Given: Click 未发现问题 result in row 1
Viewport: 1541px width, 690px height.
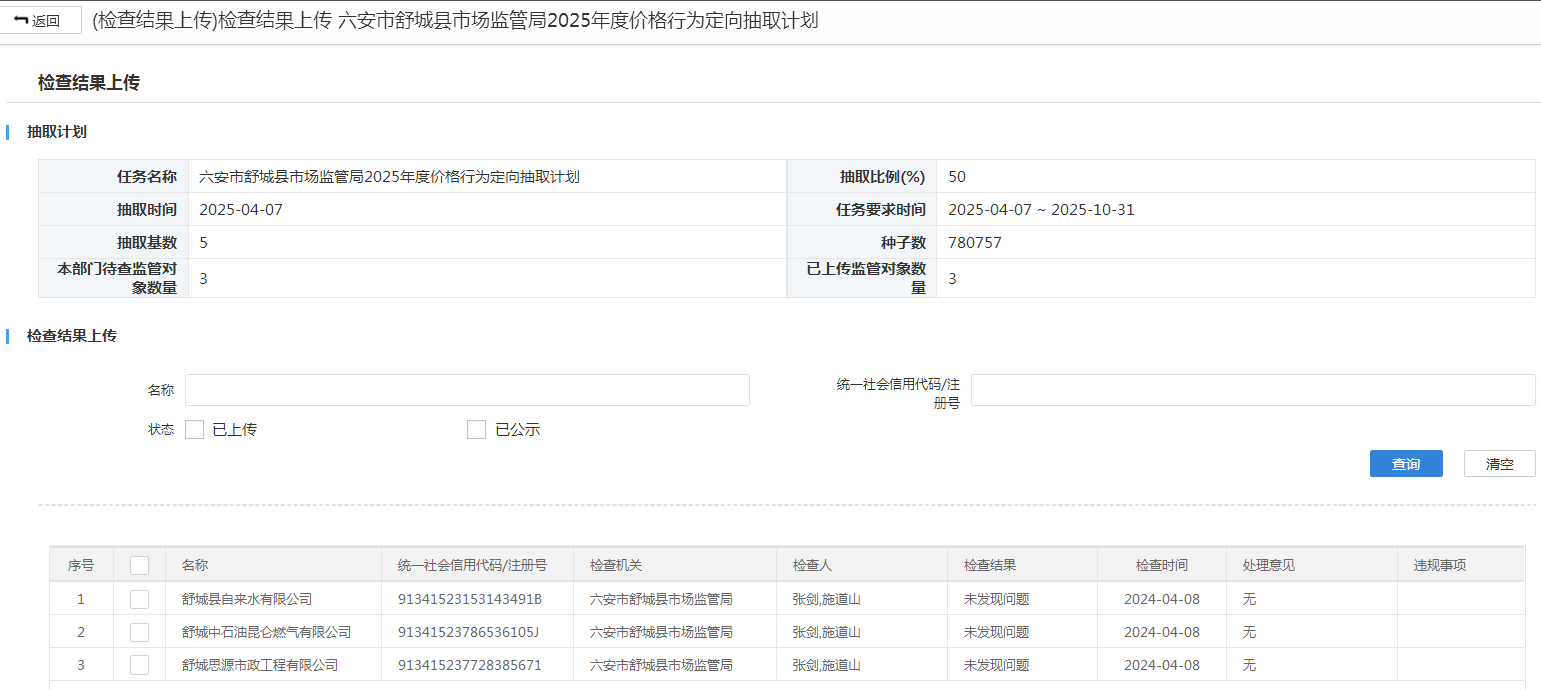Looking at the screenshot, I should [996, 599].
